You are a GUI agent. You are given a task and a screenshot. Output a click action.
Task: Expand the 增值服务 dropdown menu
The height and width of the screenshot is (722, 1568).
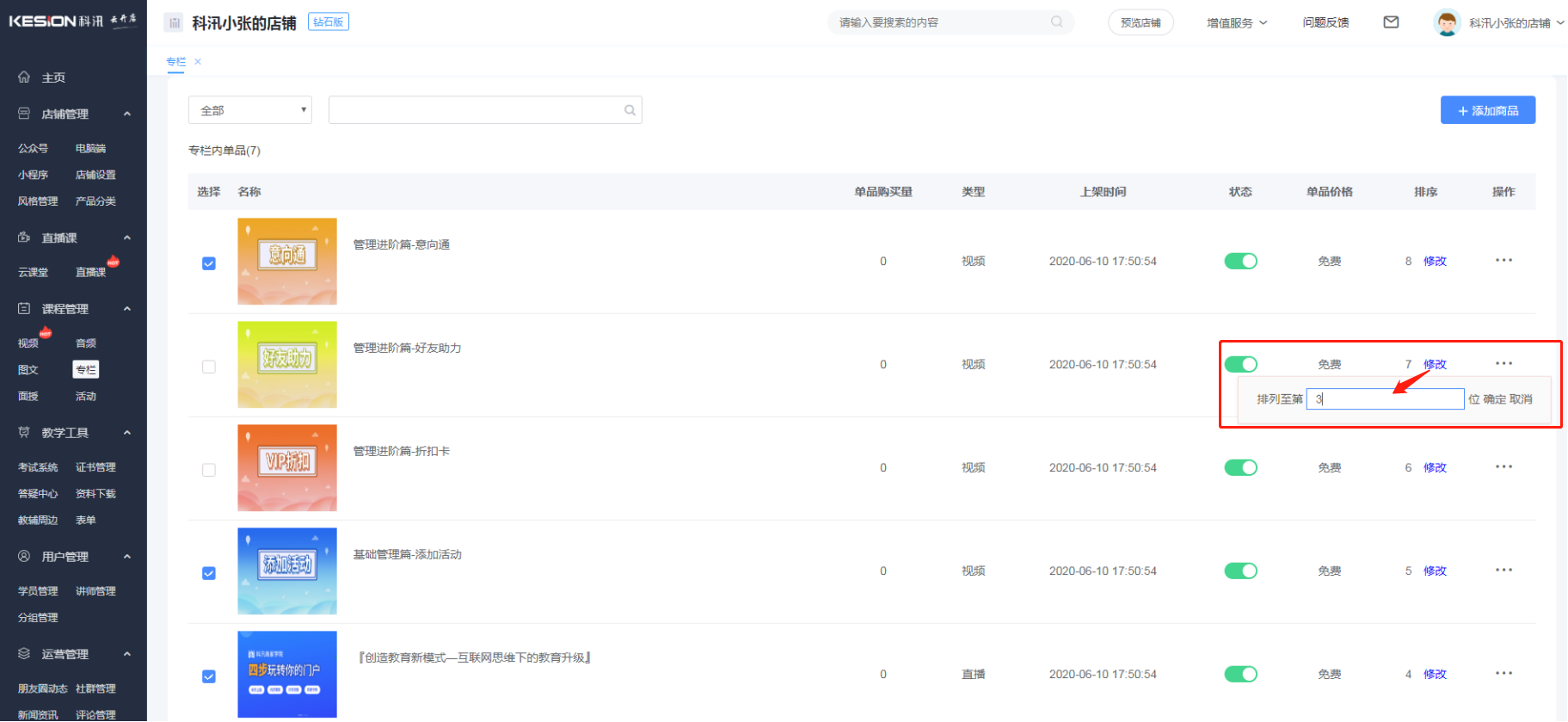(1236, 23)
